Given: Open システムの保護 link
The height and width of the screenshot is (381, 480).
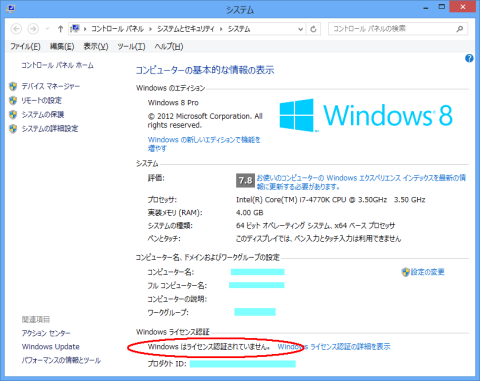Looking at the screenshot, I should [x=43, y=115].
